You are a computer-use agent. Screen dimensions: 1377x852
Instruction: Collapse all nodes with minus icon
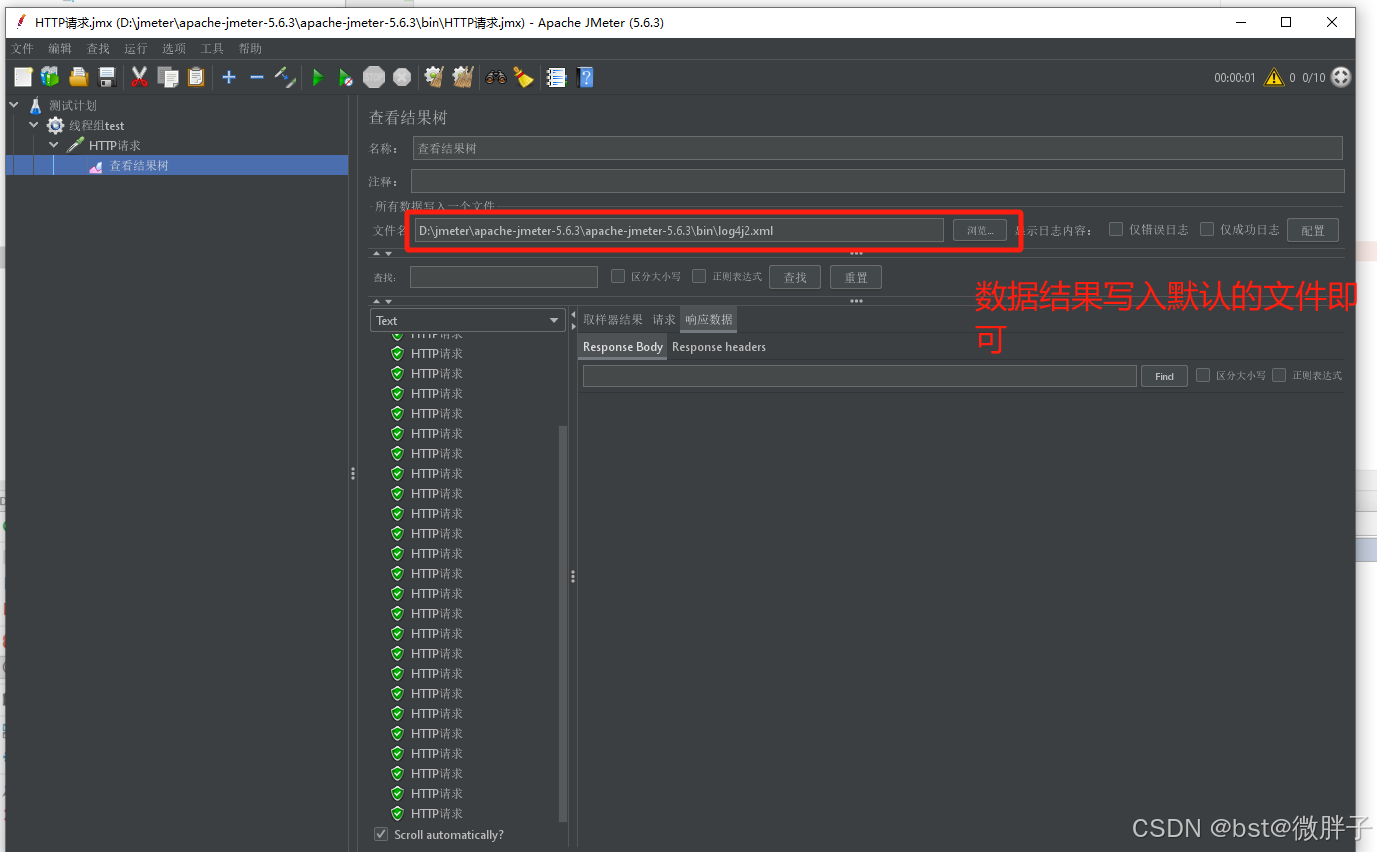point(257,77)
